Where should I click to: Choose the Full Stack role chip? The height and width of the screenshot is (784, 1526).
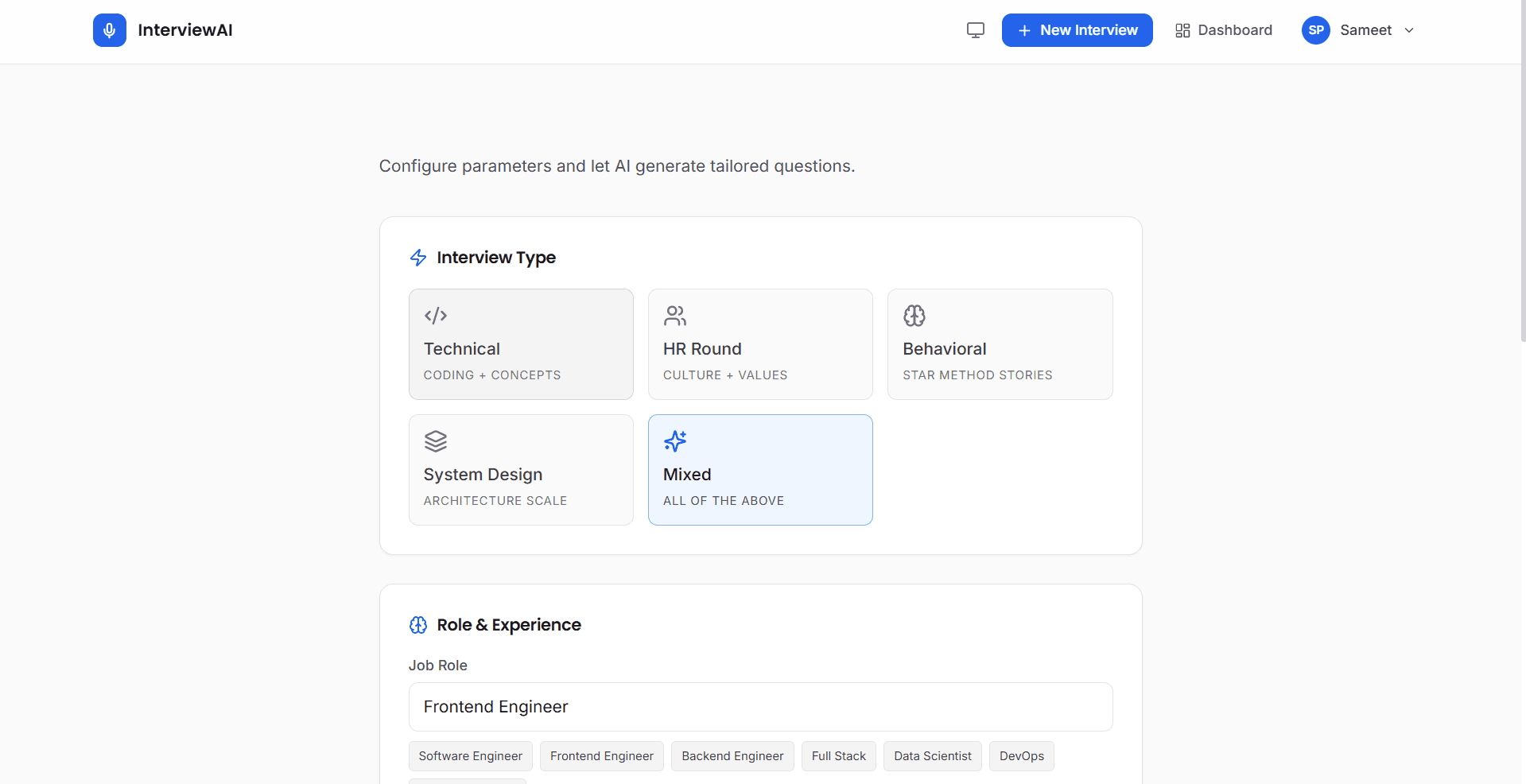click(839, 756)
